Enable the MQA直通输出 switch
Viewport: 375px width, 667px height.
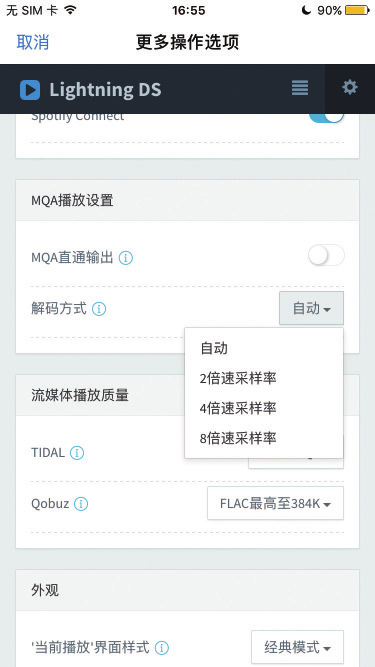pos(326,255)
